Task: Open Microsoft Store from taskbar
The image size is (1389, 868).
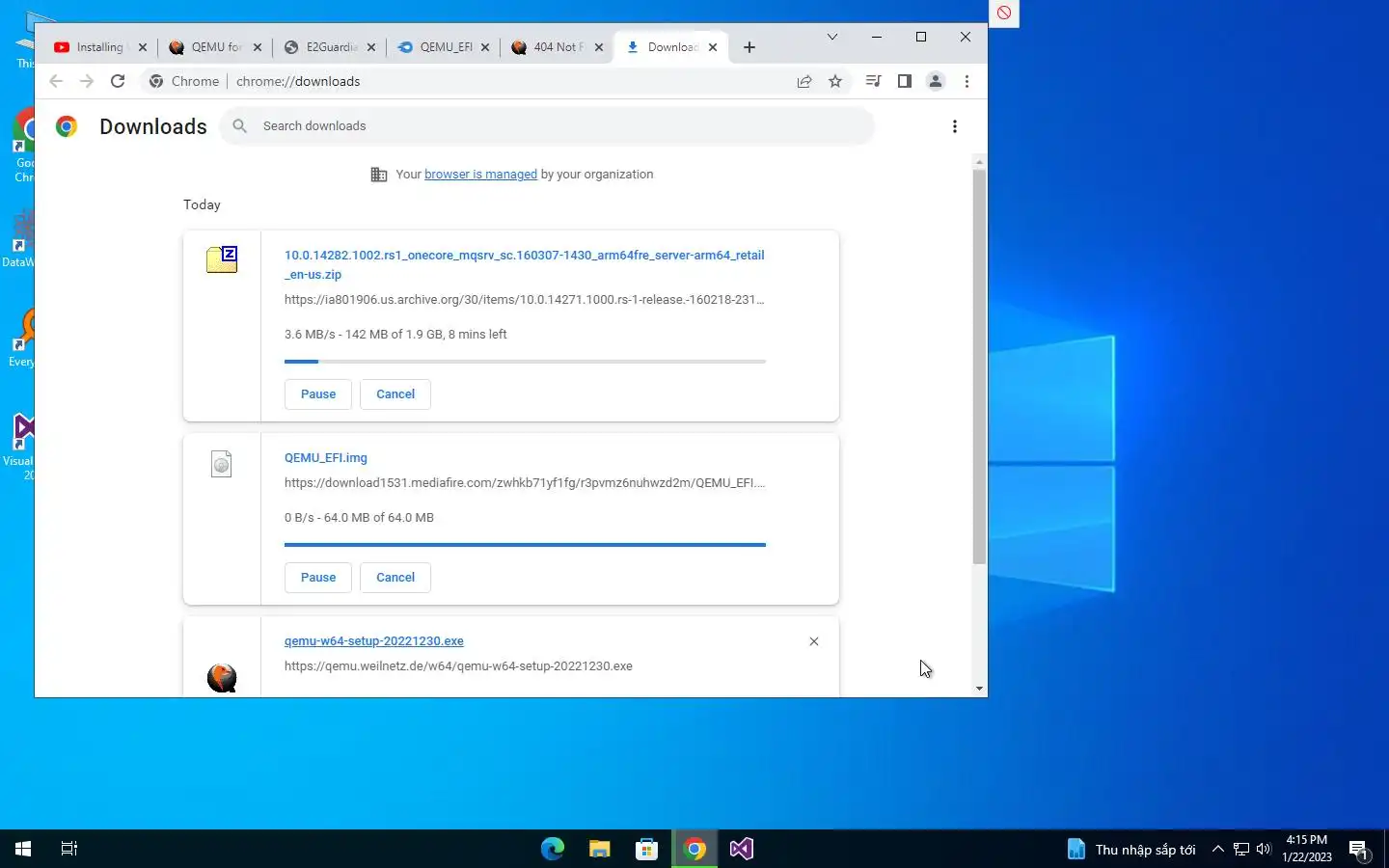Action: click(647, 849)
